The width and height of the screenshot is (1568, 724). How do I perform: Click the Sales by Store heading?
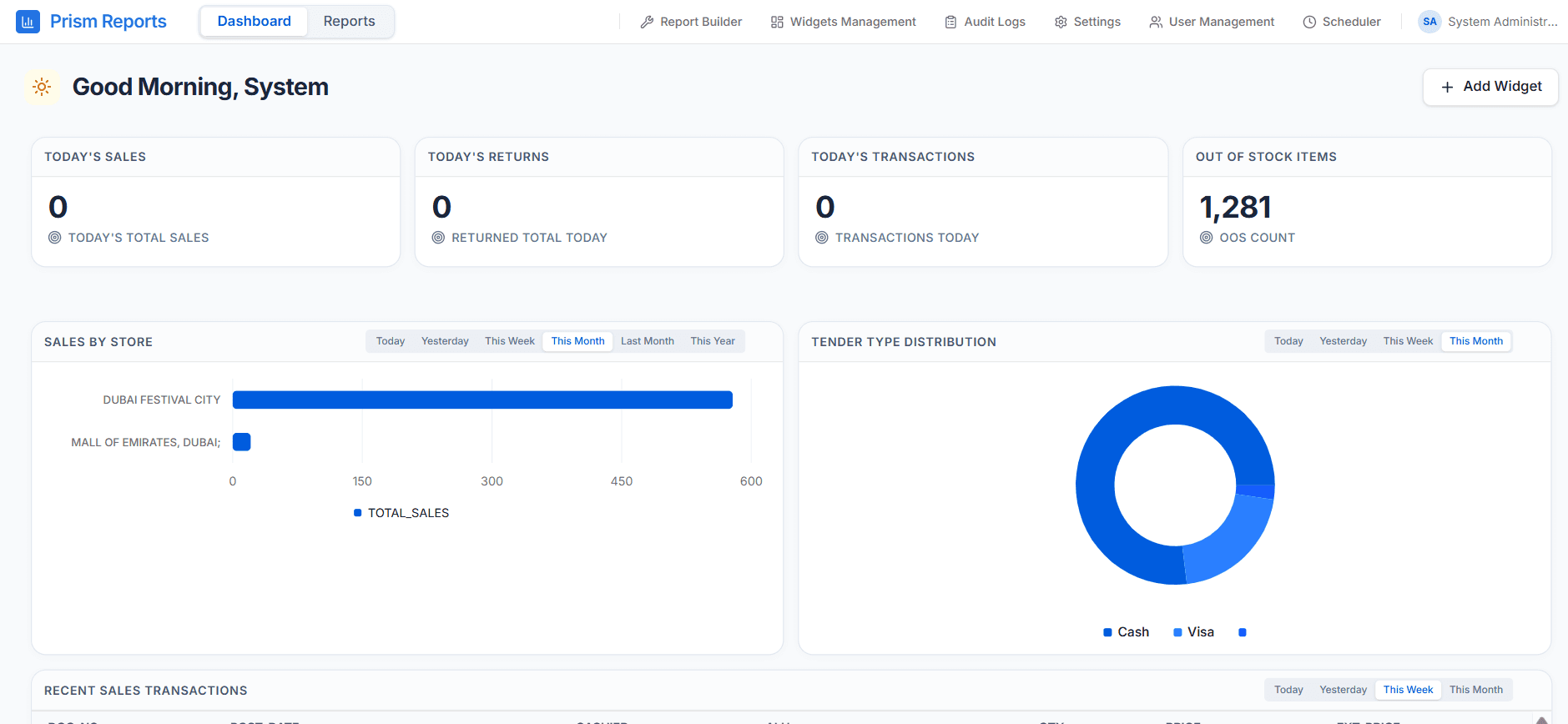click(x=98, y=342)
